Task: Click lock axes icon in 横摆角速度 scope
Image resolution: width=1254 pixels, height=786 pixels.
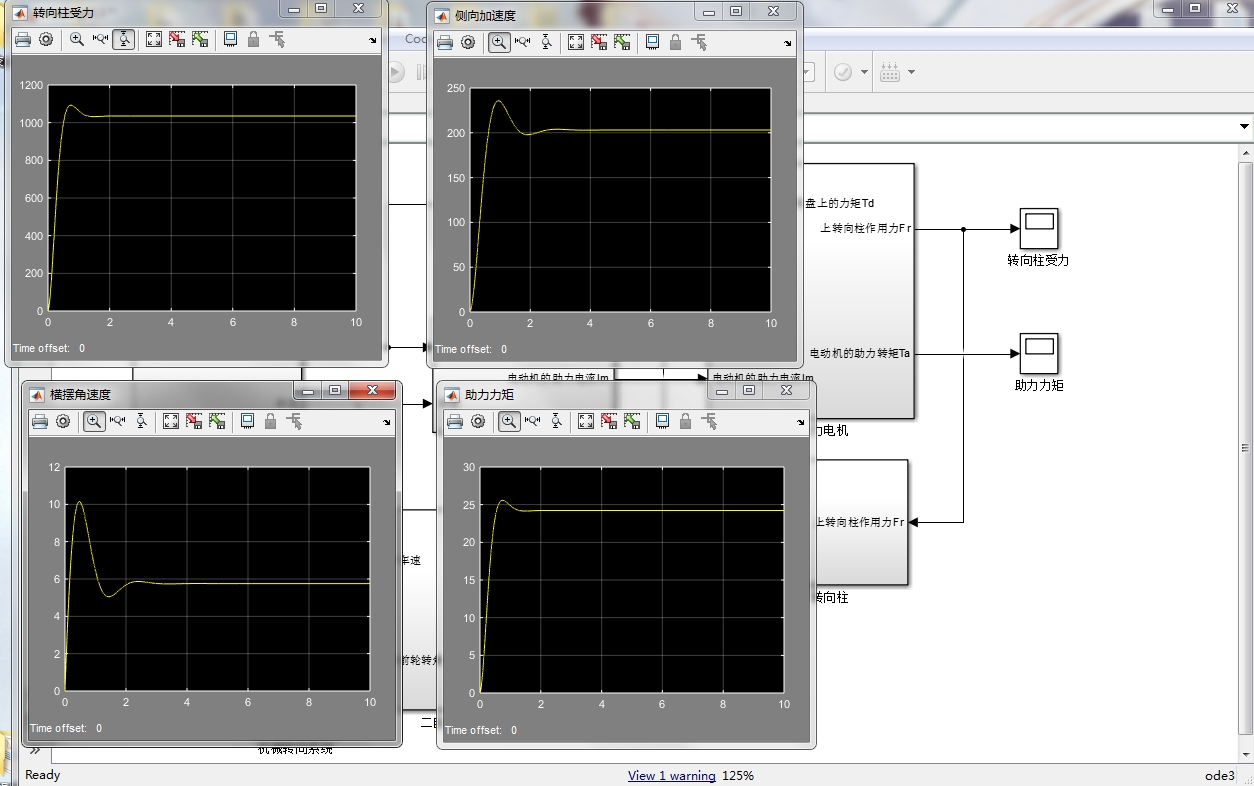Action: coord(271,421)
